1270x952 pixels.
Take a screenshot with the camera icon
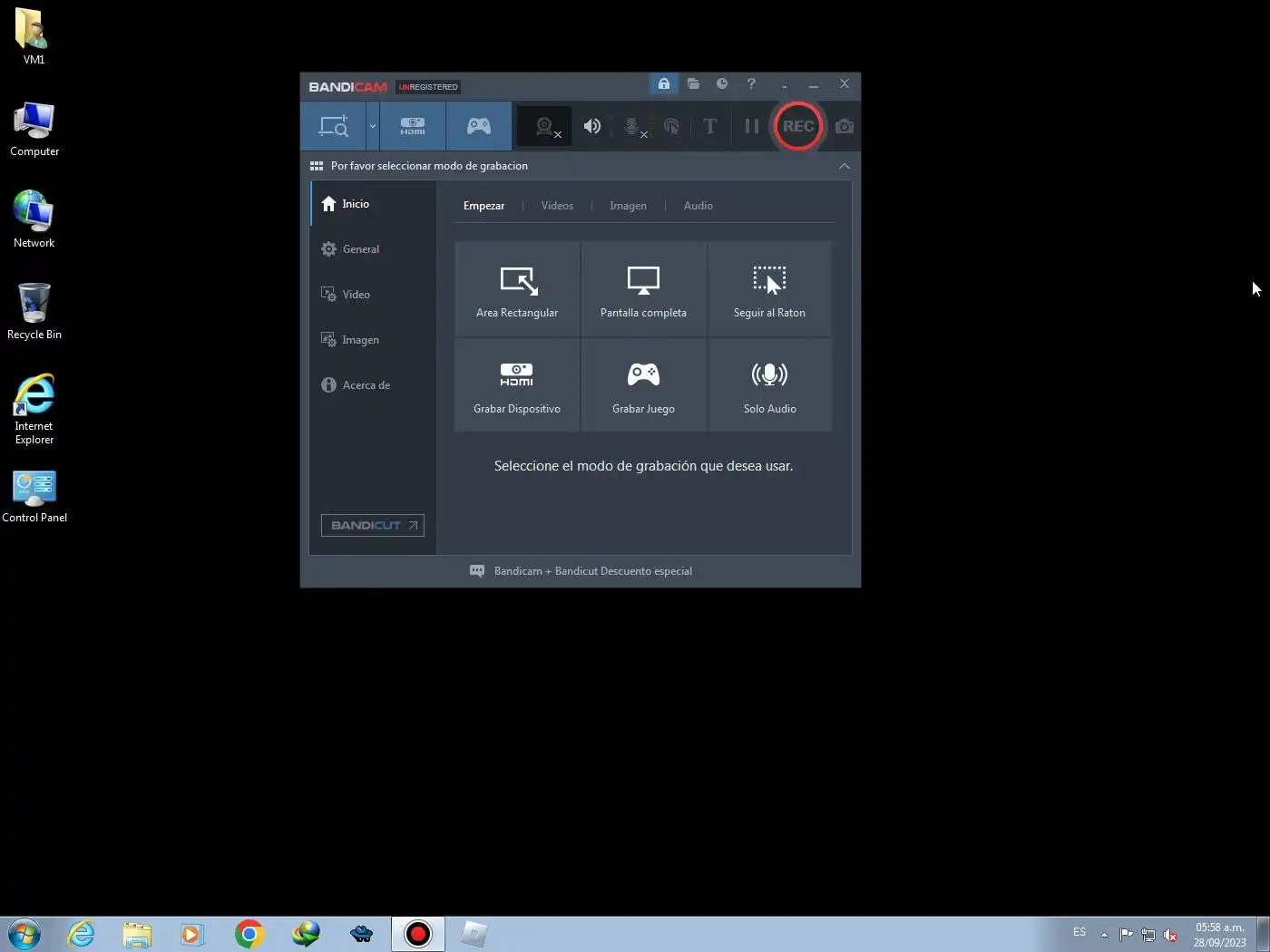point(845,126)
